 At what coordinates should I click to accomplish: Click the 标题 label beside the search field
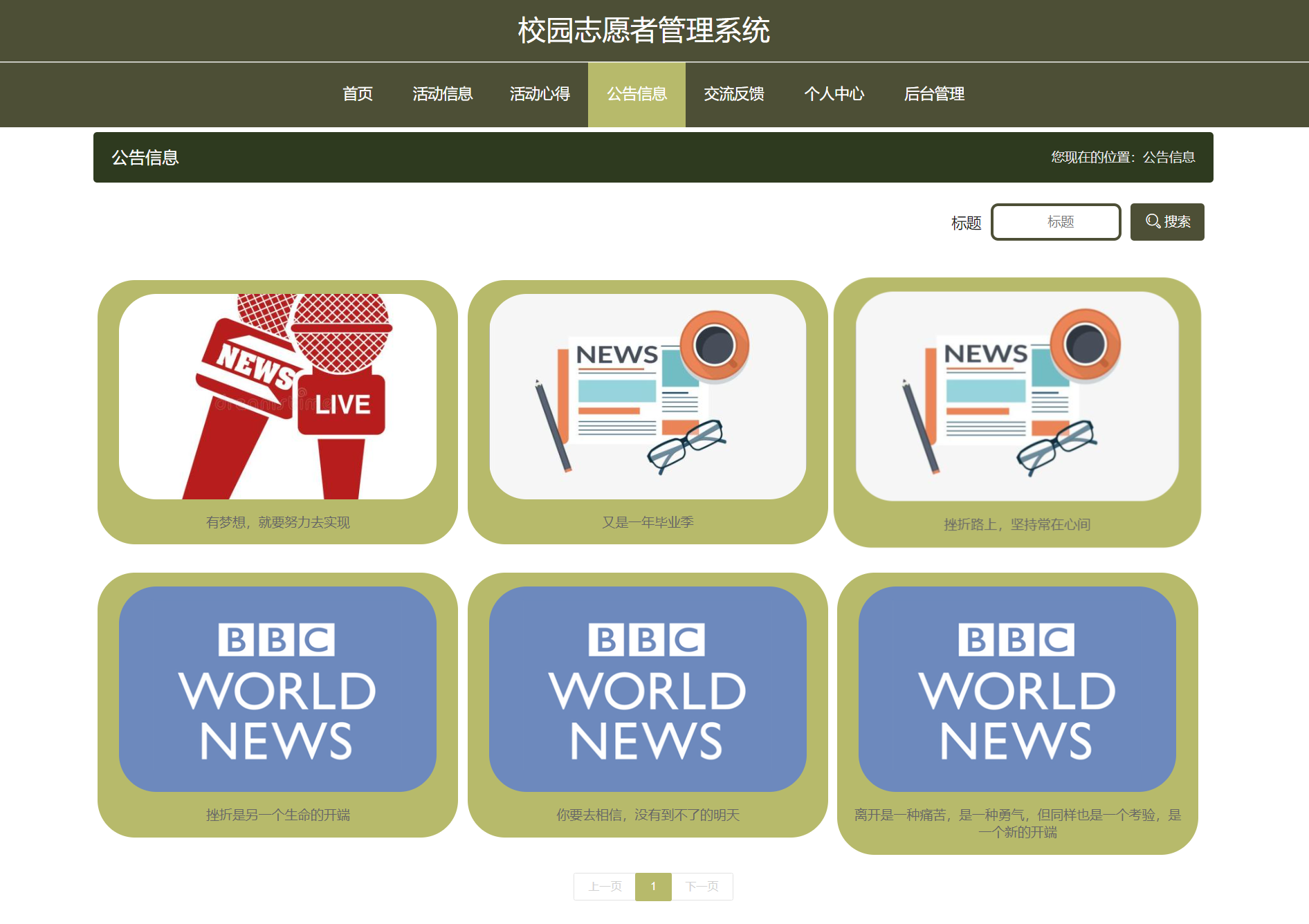coord(966,223)
